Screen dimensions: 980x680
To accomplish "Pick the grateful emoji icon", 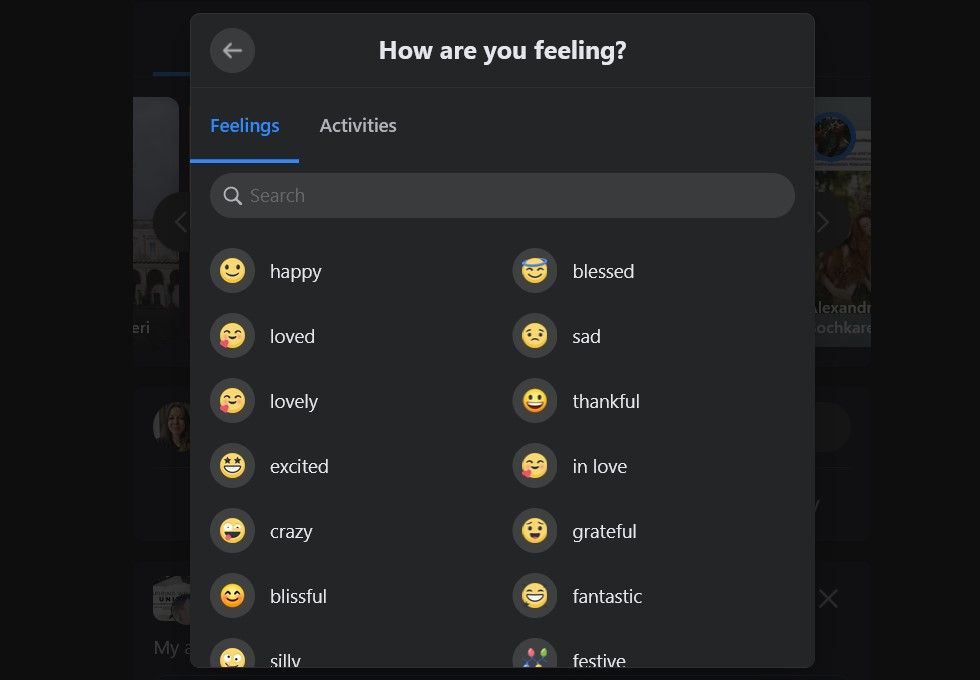I will click(535, 531).
